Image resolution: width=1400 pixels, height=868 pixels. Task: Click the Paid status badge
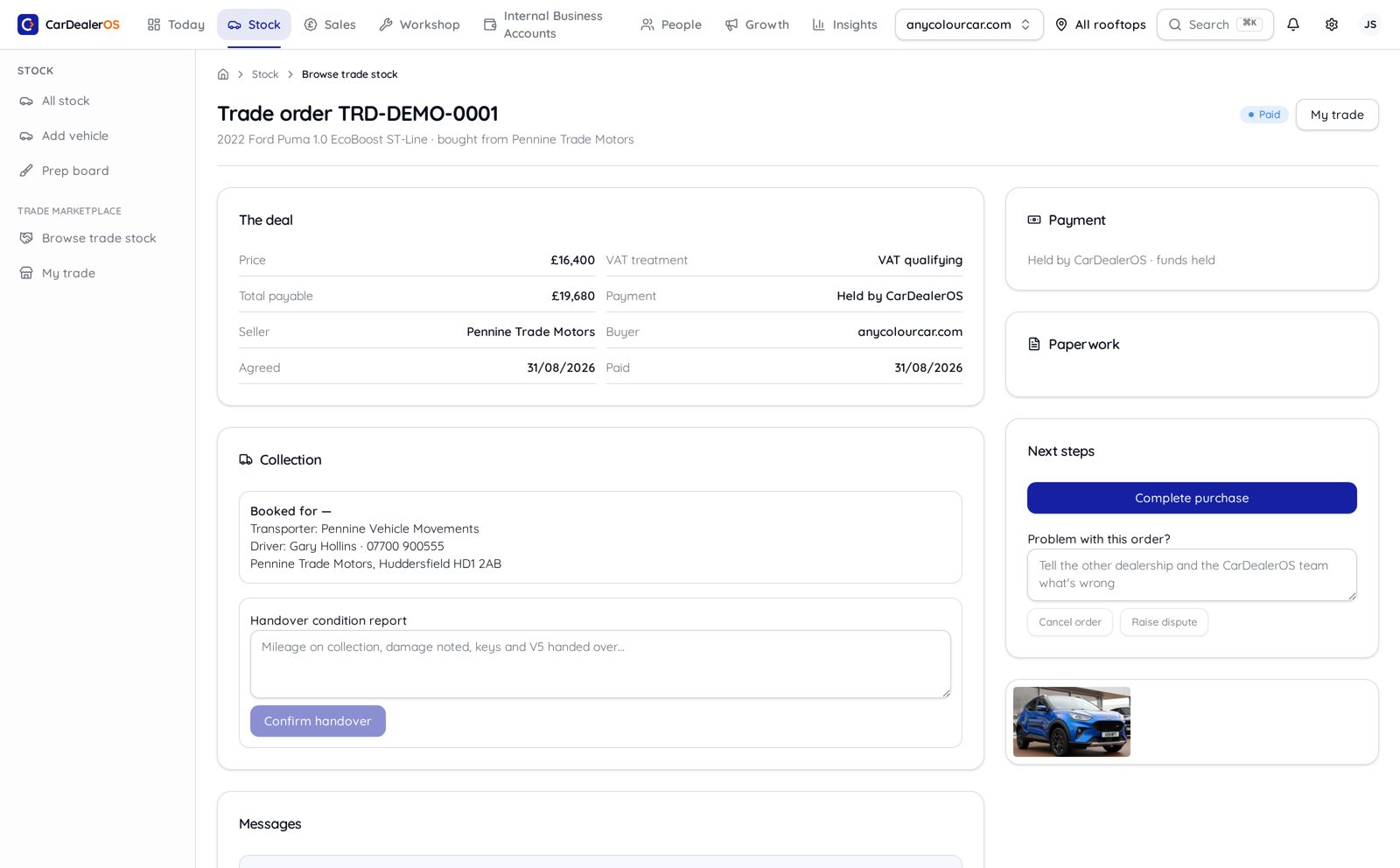(1264, 115)
